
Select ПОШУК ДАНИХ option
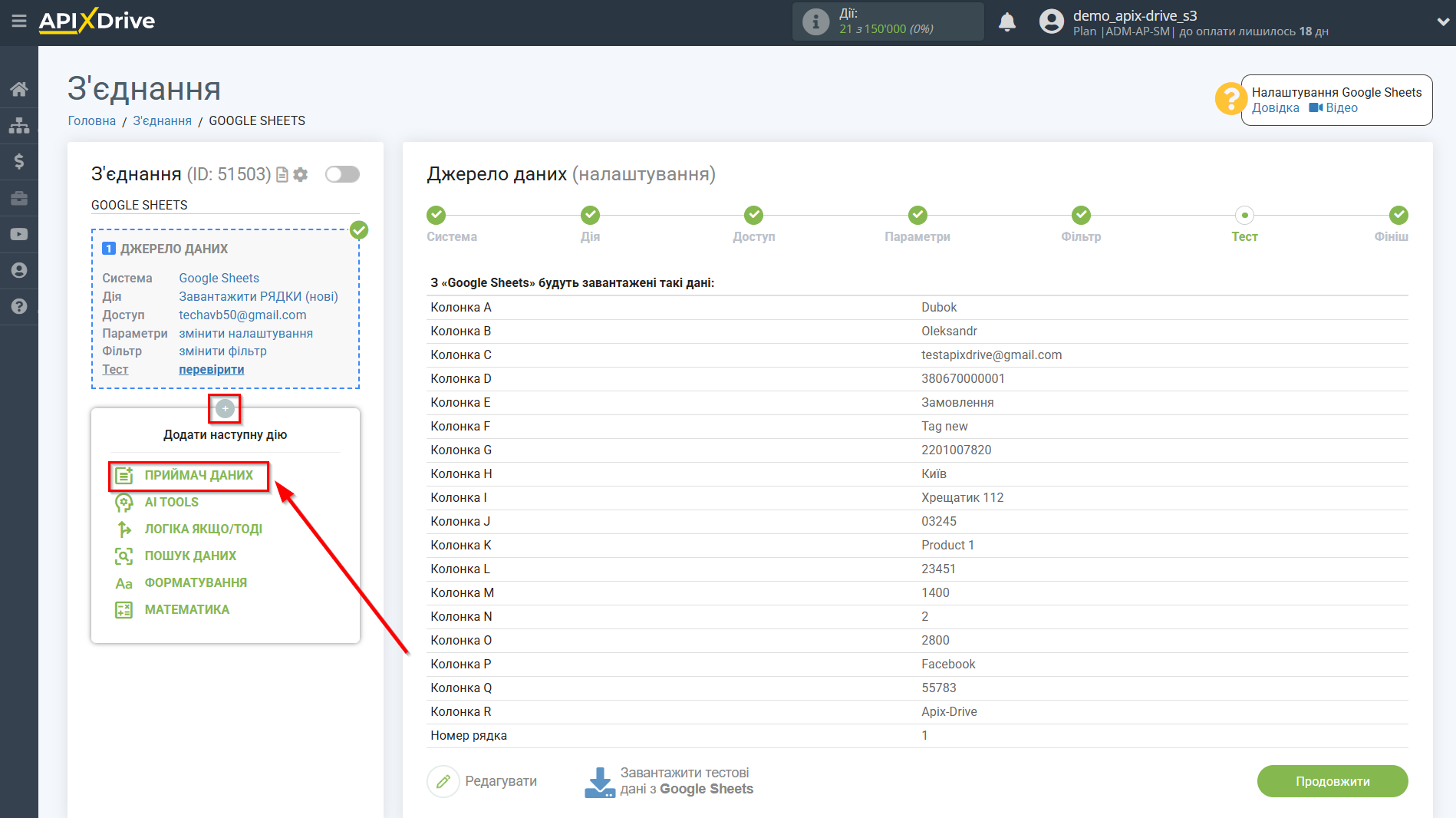tap(190, 556)
